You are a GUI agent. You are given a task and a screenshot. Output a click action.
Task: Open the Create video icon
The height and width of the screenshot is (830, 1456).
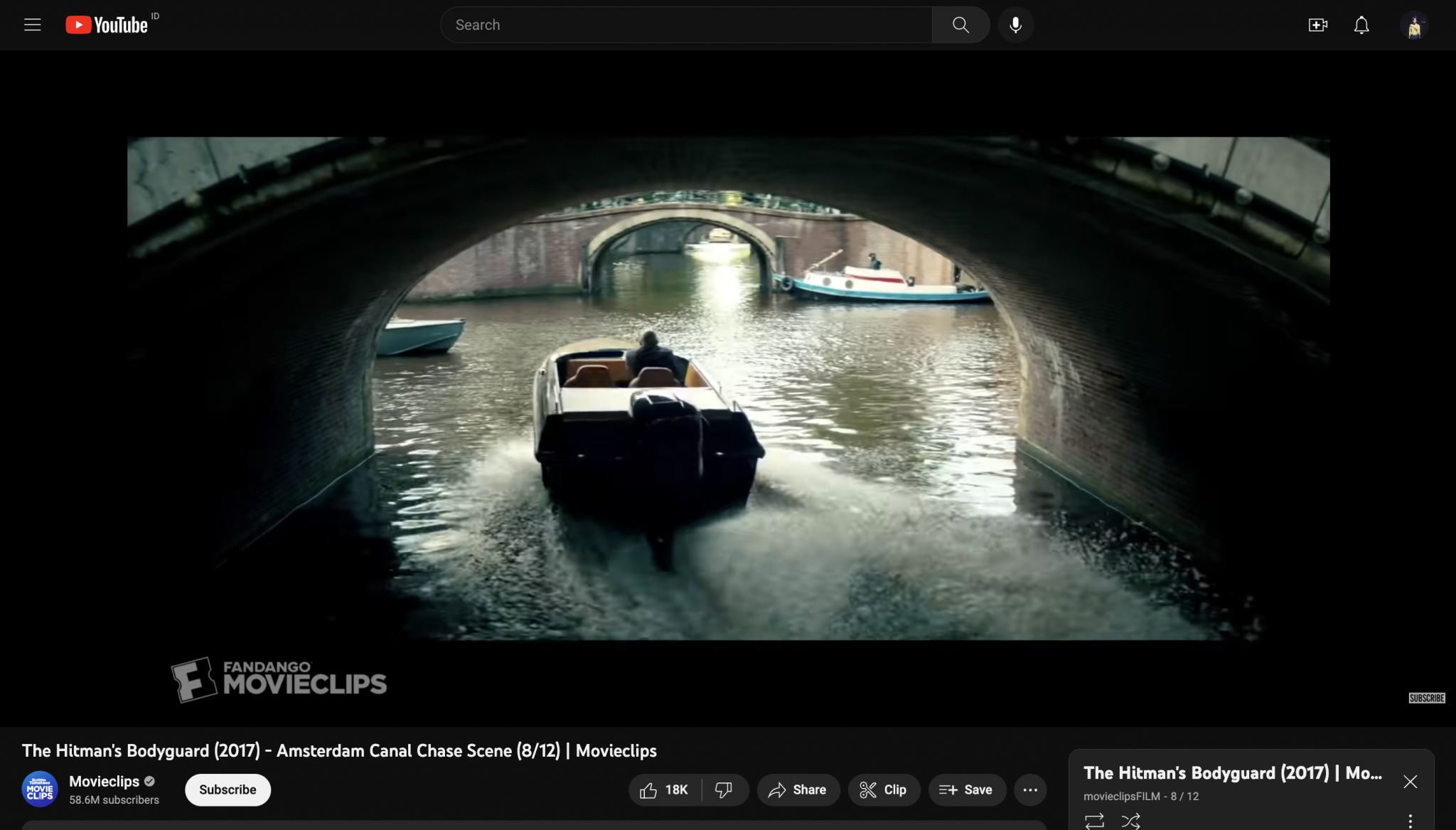[x=1317, y=25]
